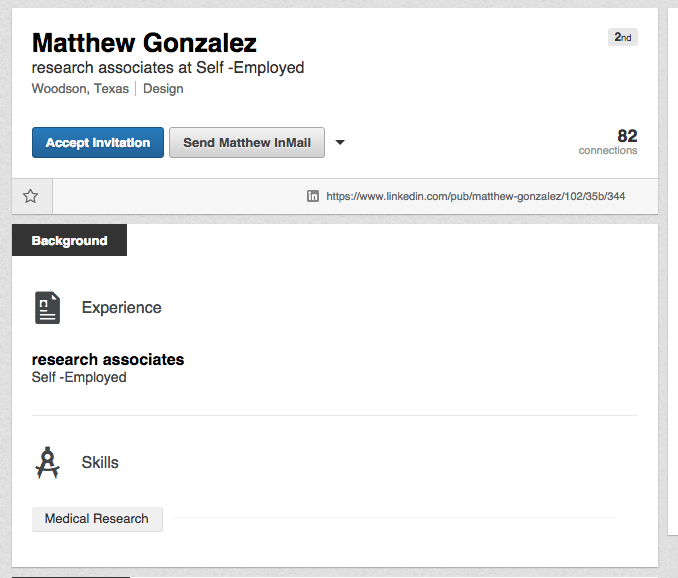Image resolution: width=678 pixels, height=578 pixels.
Task: Click the 2nd degree connection badge
Action: click(x=622, y=37)
